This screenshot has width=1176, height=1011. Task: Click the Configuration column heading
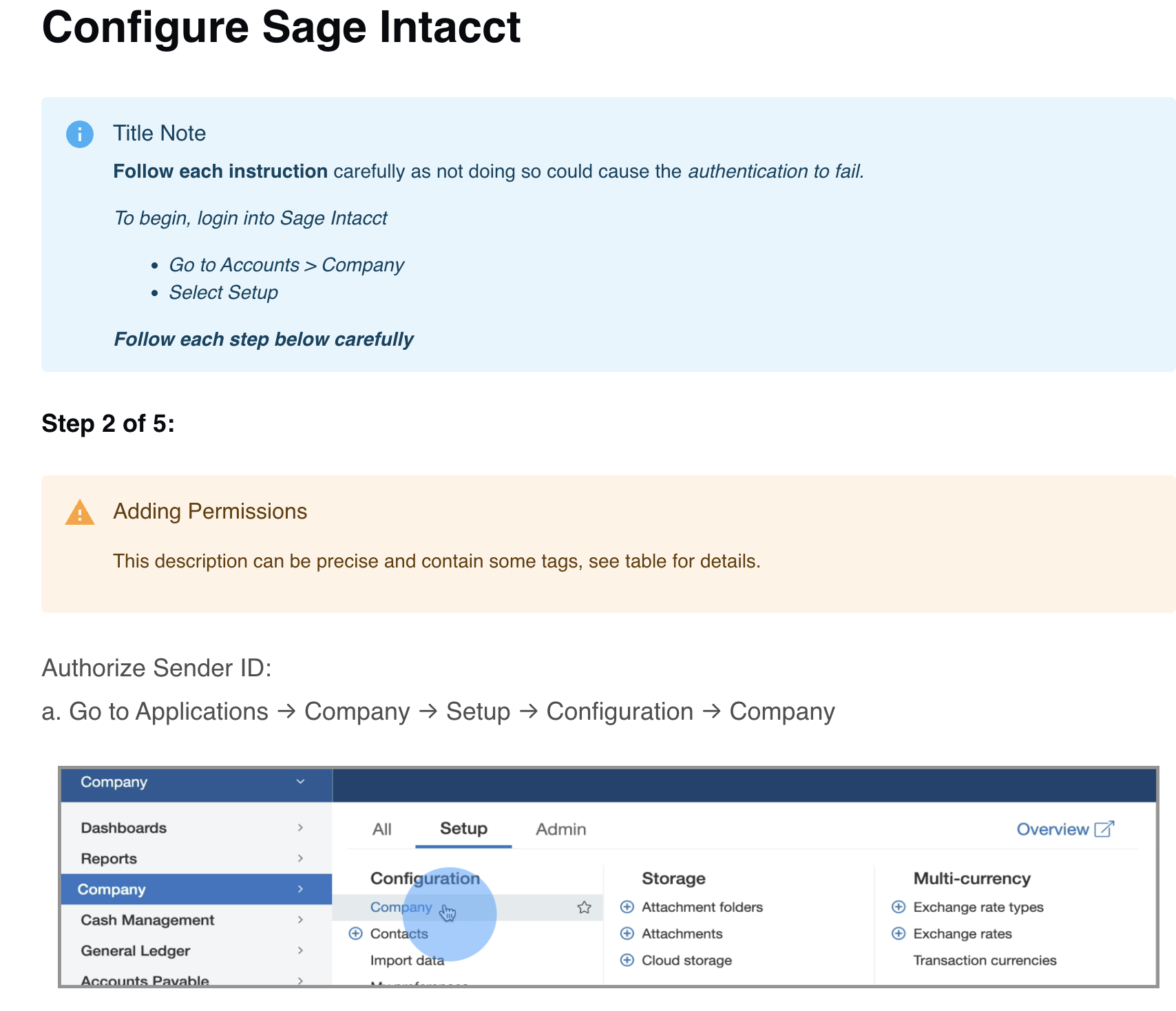[x=425, y=878]
